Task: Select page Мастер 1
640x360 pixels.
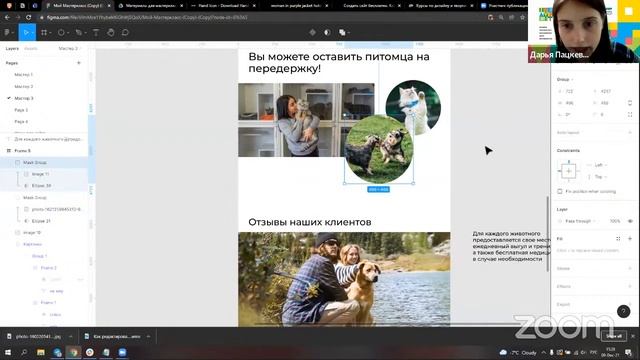Action: coord(23,75)
